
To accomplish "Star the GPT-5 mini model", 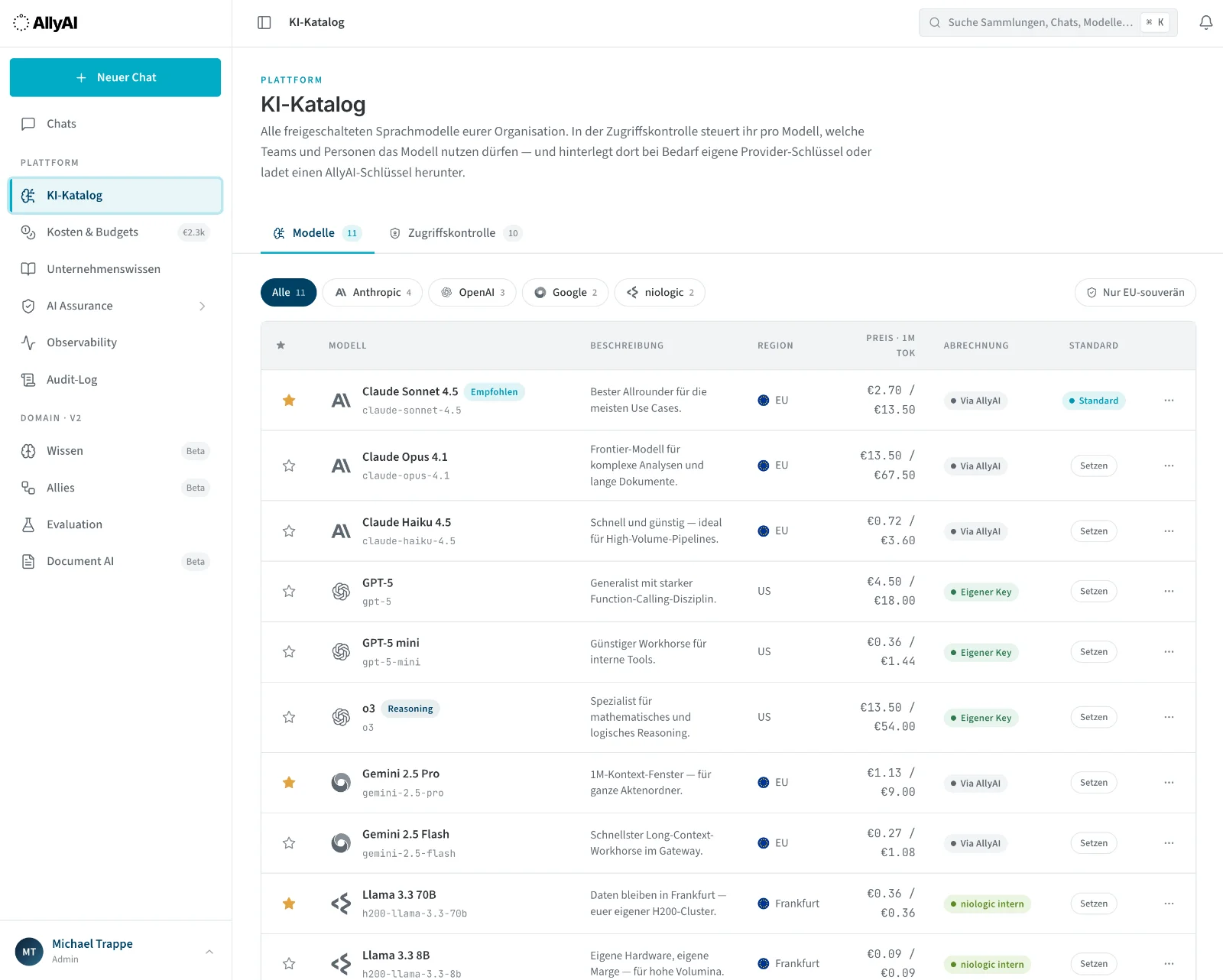I will tap(289, 652).
